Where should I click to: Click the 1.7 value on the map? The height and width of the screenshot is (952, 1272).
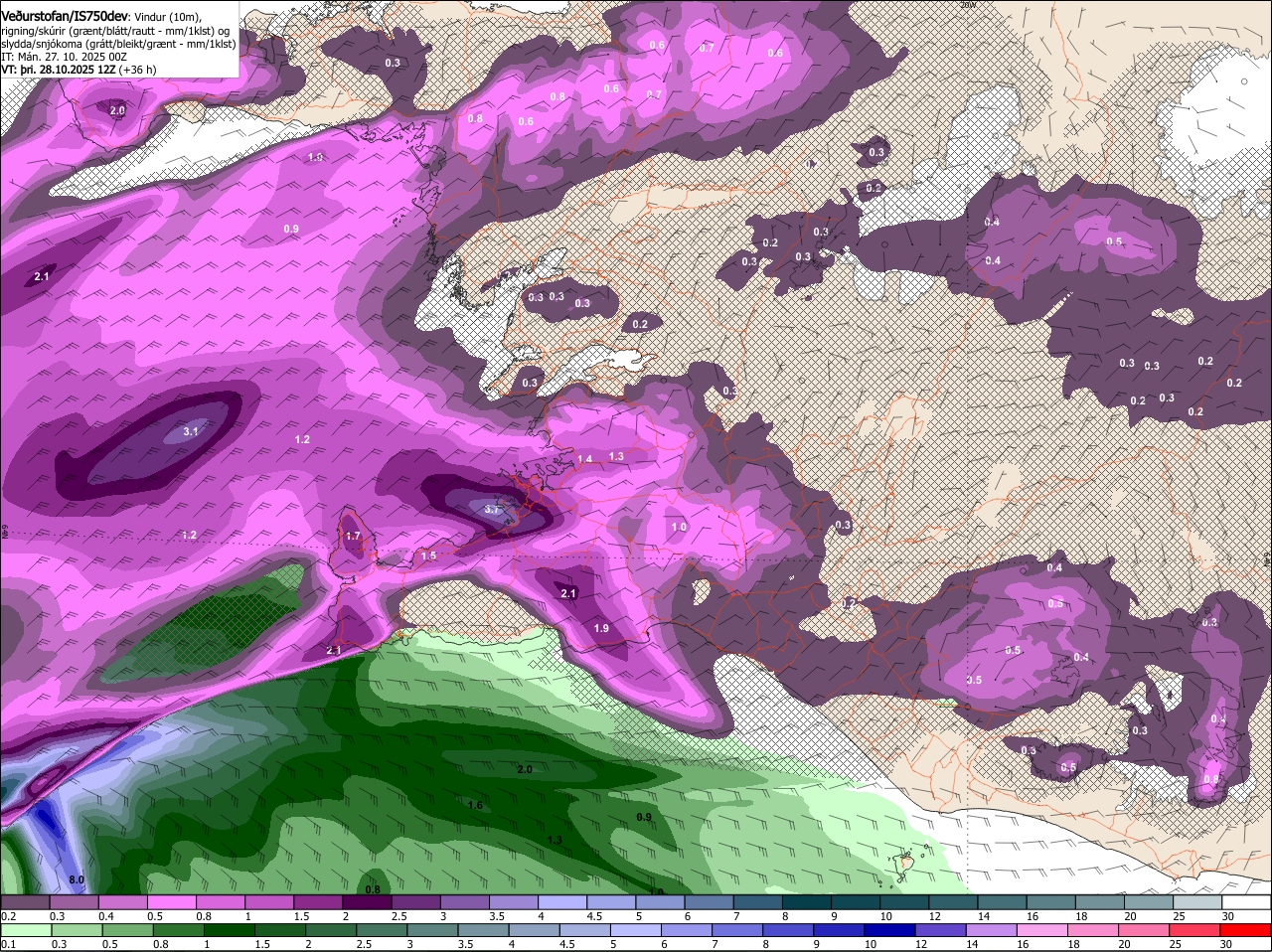pos(353,536)
